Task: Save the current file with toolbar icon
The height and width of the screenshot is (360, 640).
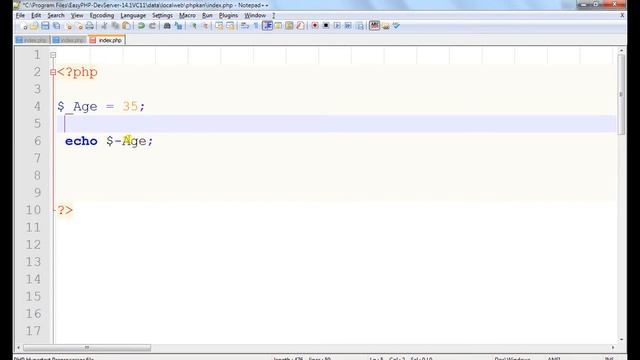Action: pos(45,26)
